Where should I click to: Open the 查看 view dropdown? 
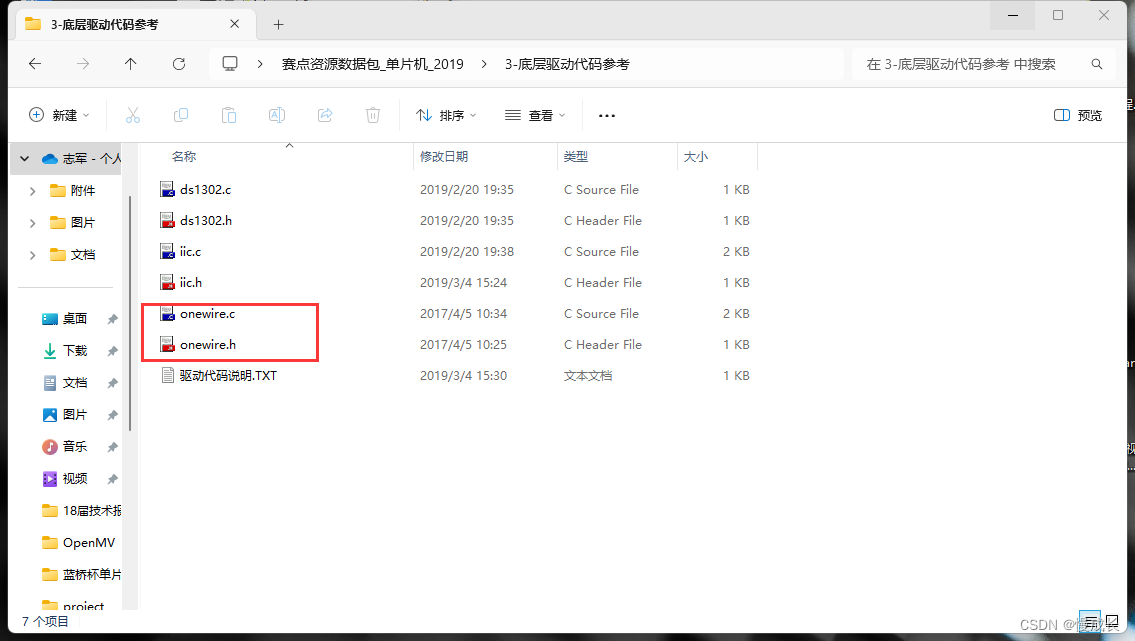pos(535,115)
